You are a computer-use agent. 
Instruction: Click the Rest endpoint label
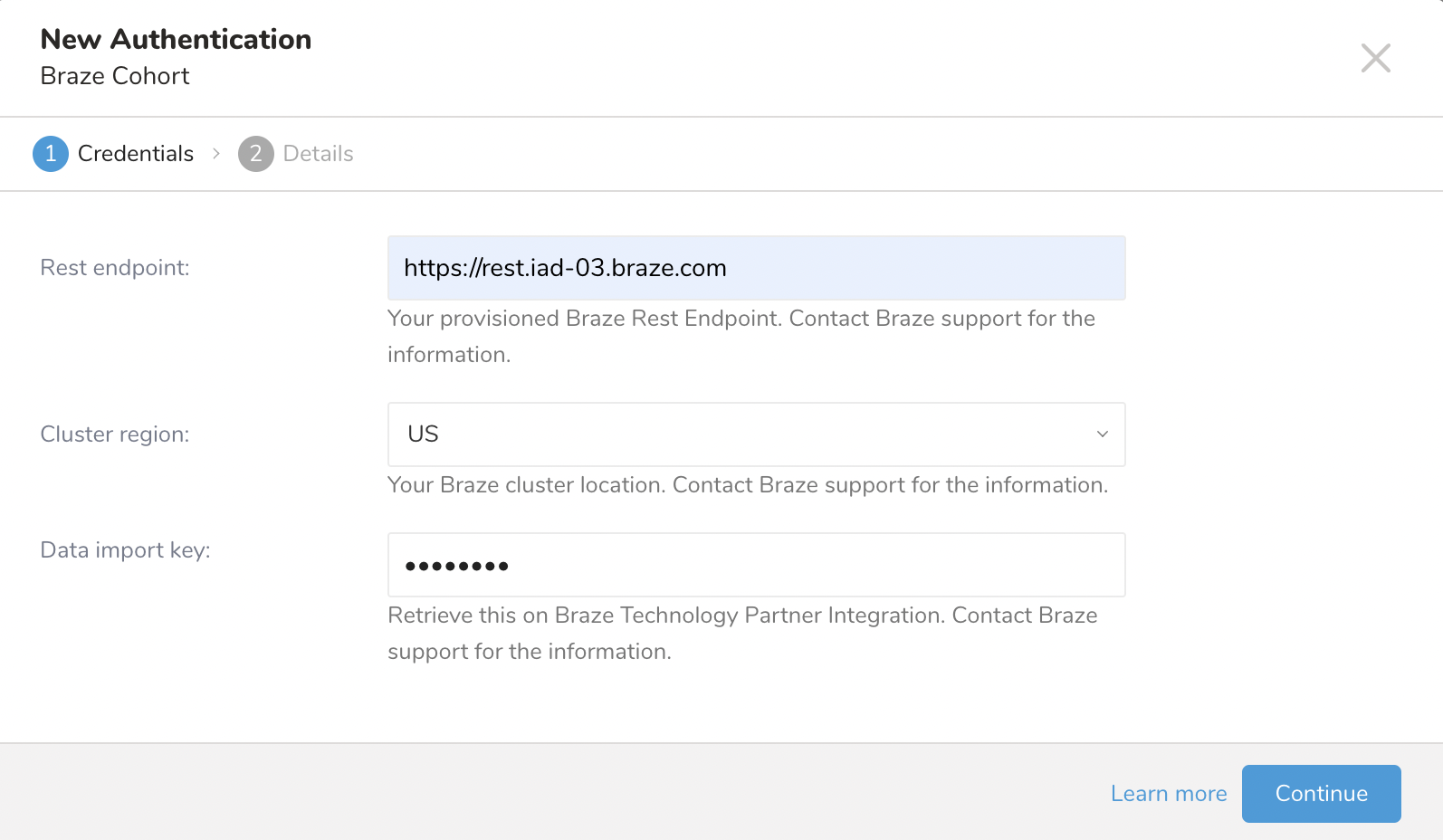[x=115, y=268]
